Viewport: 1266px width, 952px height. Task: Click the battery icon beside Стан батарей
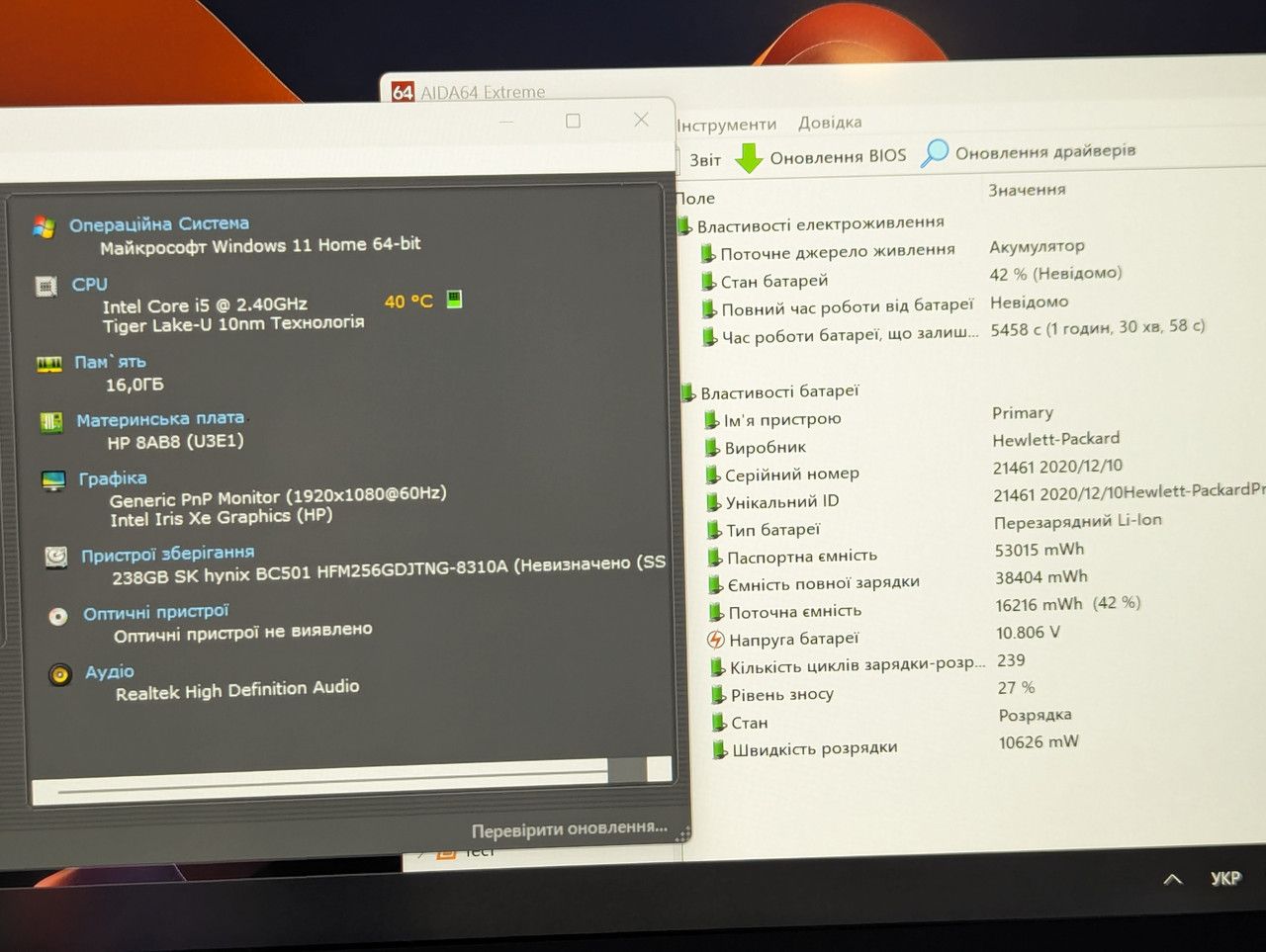[708, 282]
